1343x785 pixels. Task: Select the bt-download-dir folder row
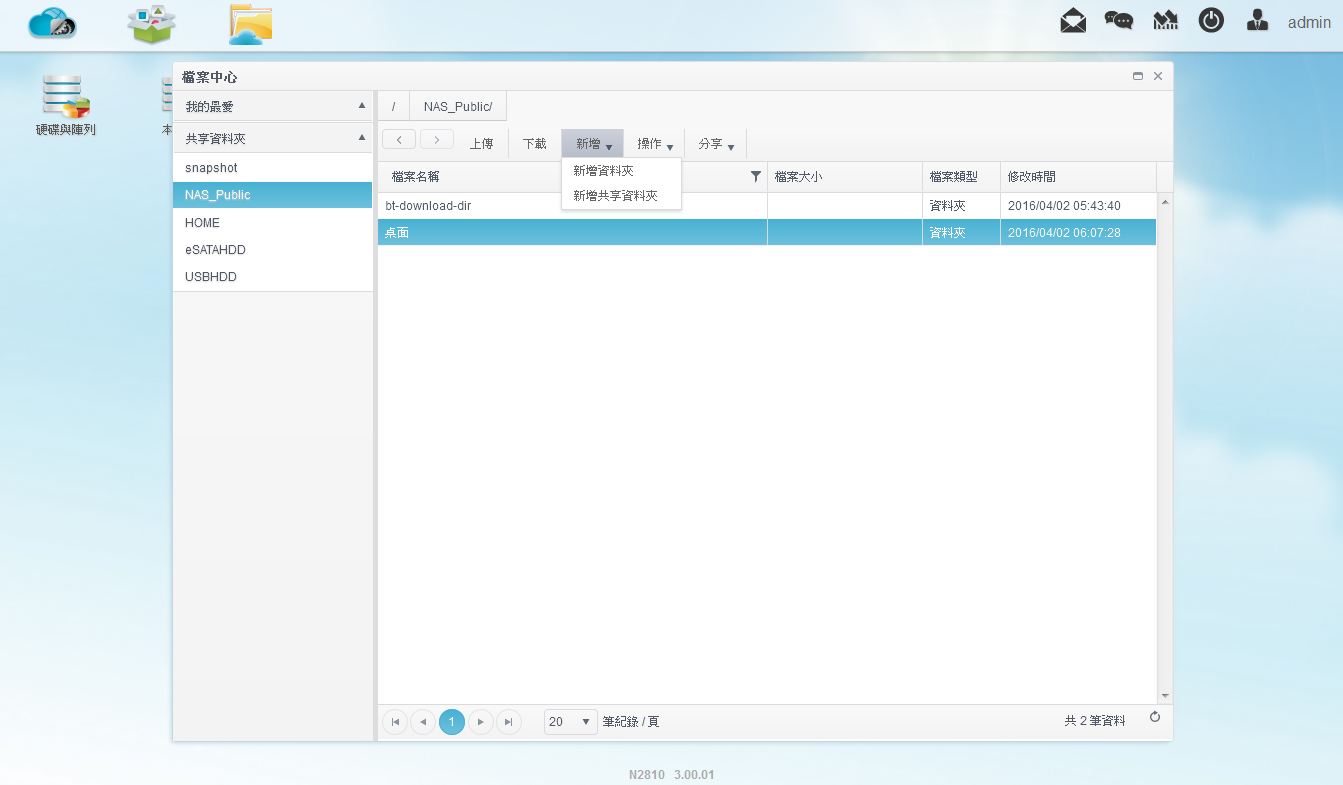[767, 206]
